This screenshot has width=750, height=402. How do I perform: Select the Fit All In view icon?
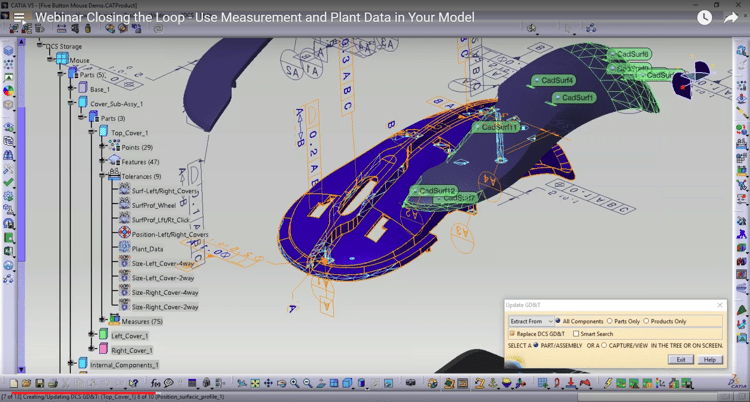coord(255,383)
